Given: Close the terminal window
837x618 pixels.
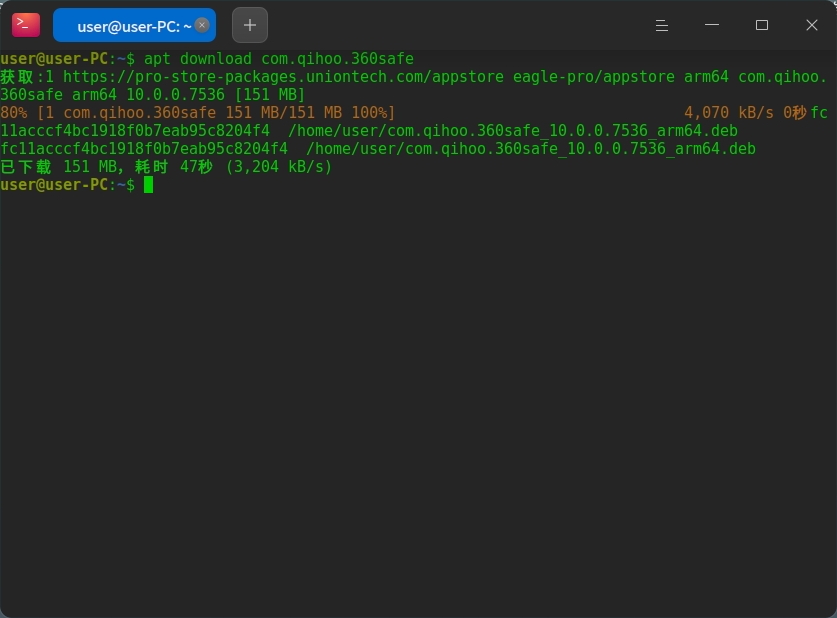Looking at the screenshot, I should tap(812, 25).
